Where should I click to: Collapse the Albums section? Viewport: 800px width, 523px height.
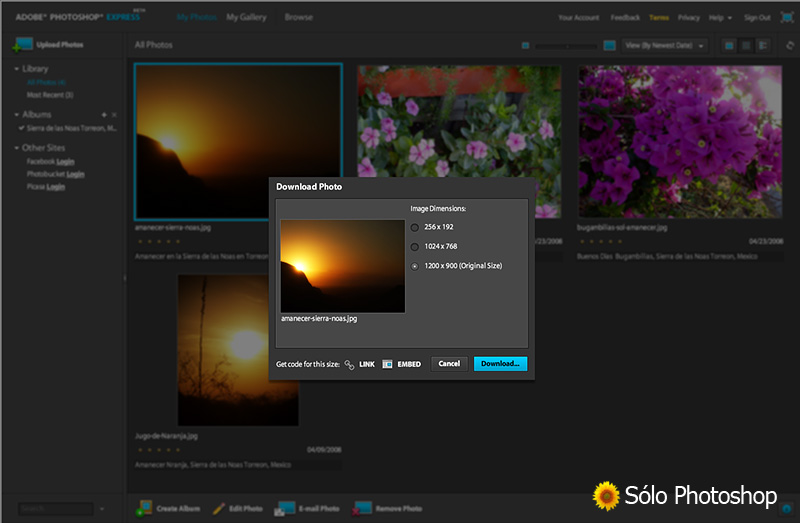17,115
